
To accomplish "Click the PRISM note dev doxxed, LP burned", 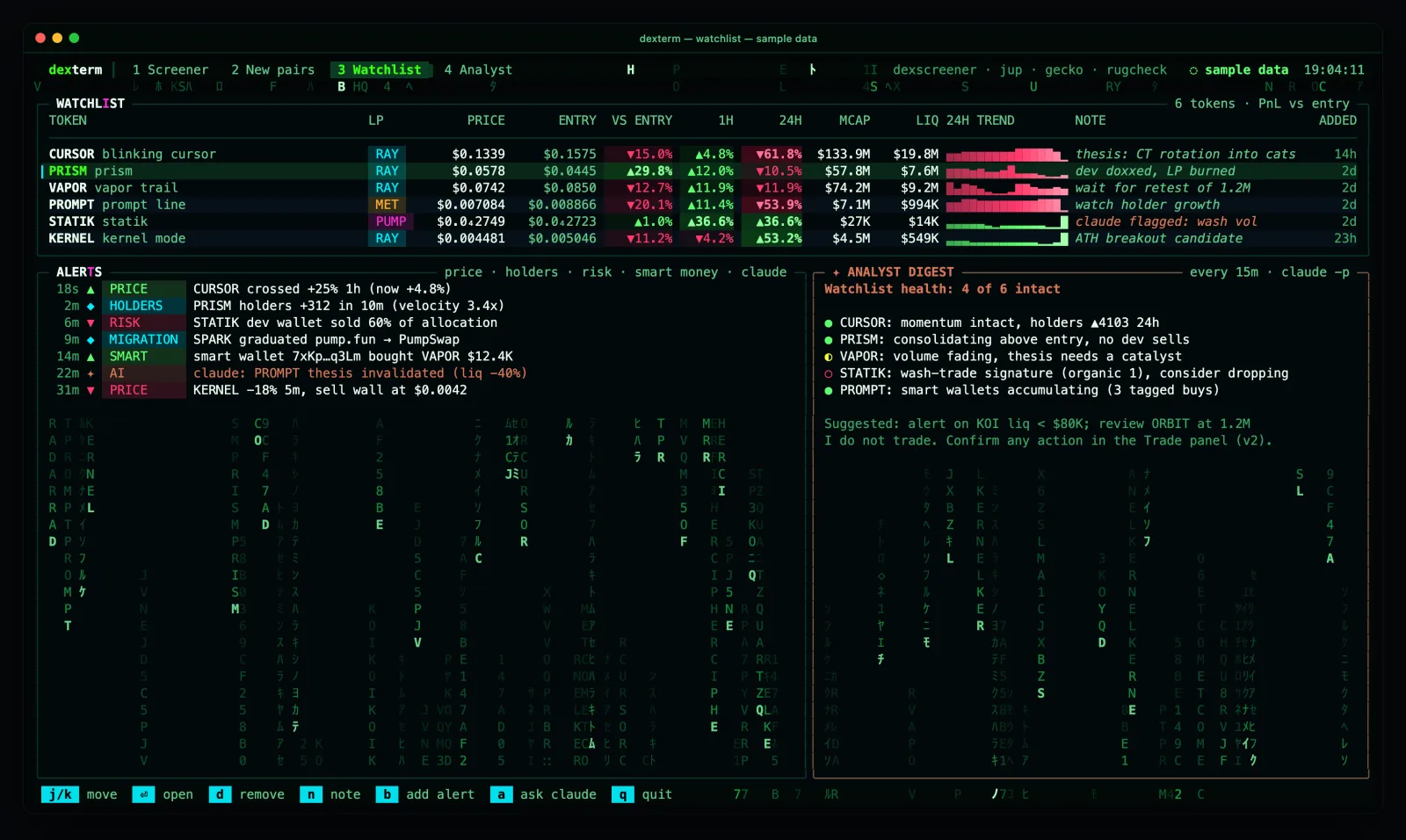I will (x=1155, y=170).
